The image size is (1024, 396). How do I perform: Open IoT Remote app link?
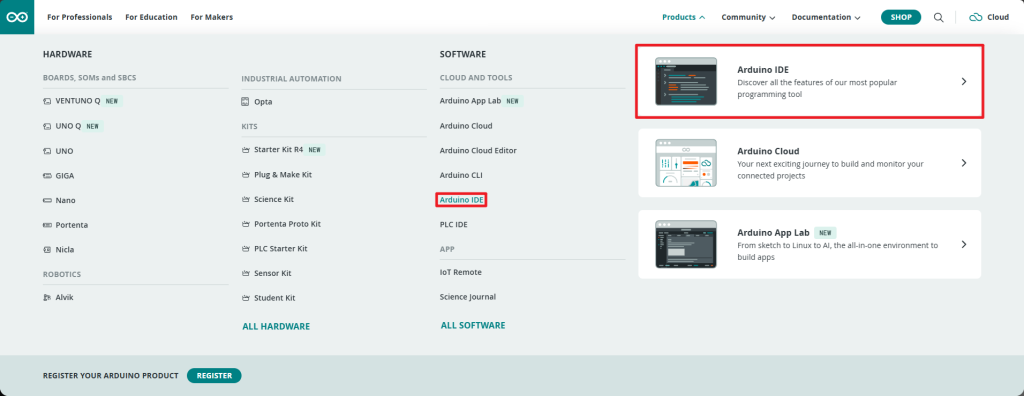pos(460,272)
